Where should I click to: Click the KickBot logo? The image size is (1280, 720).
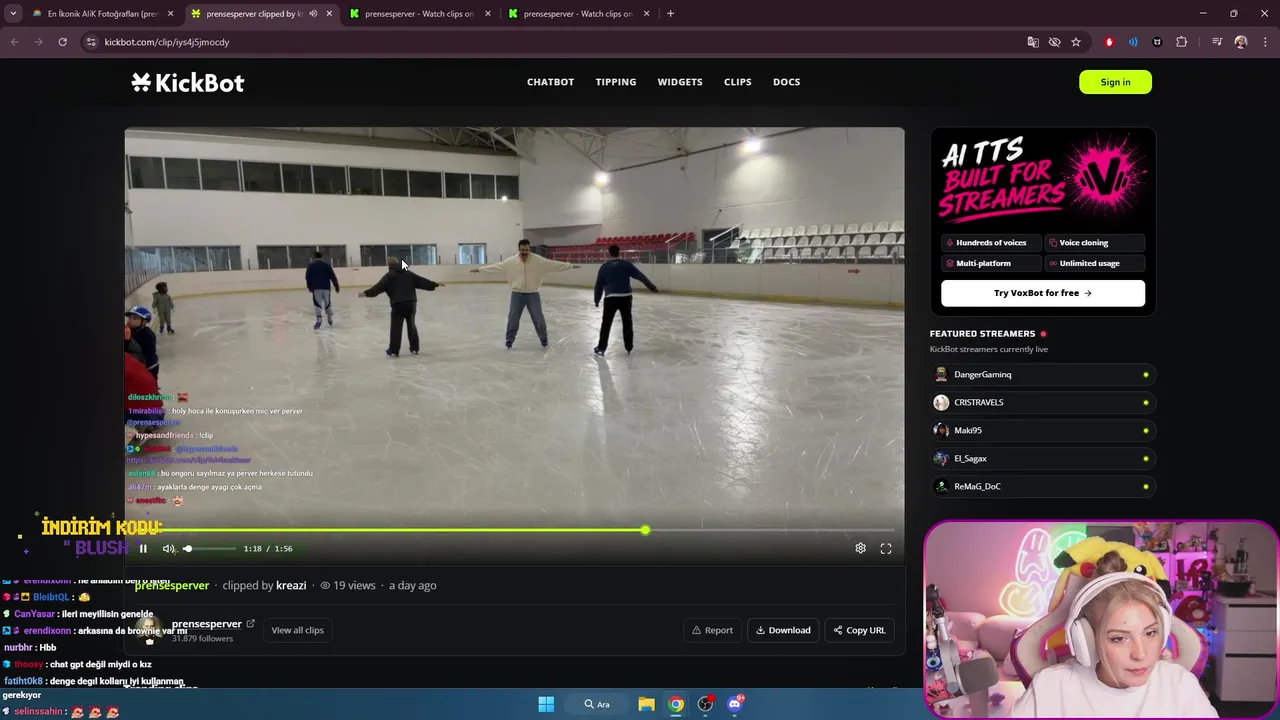point(188,82)
